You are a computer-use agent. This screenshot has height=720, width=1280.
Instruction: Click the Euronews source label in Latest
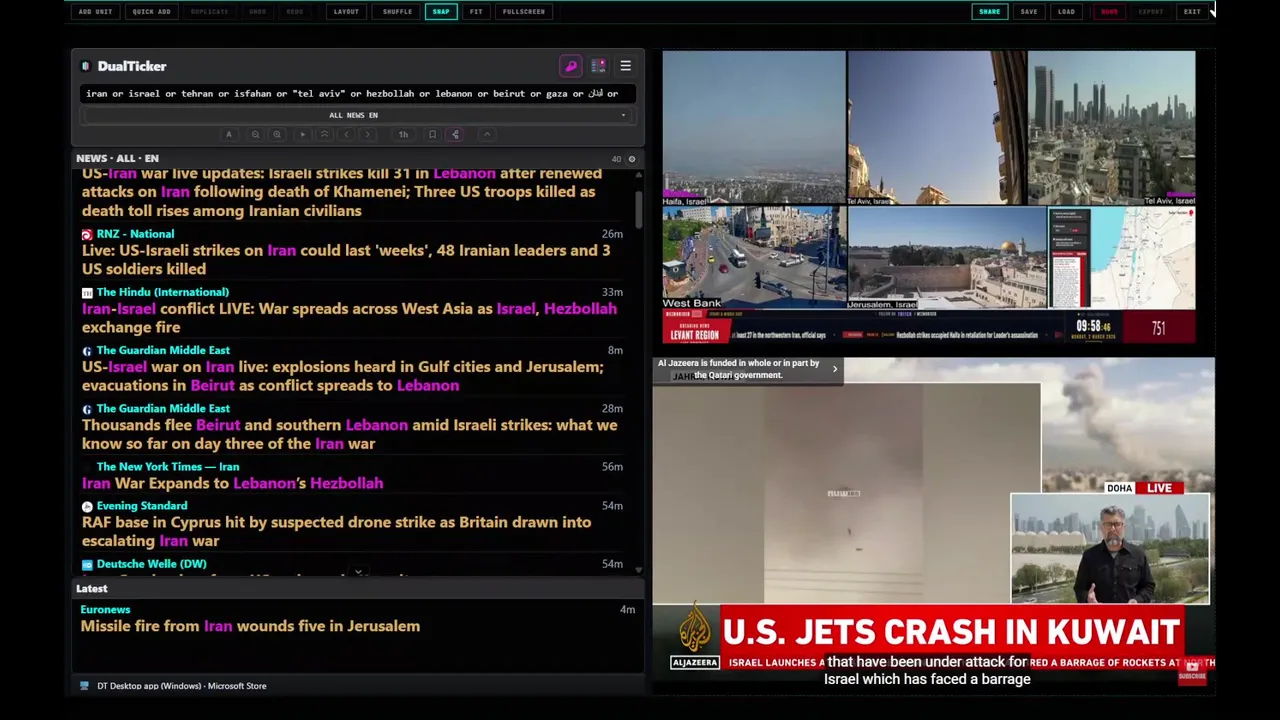pos(105,609)
